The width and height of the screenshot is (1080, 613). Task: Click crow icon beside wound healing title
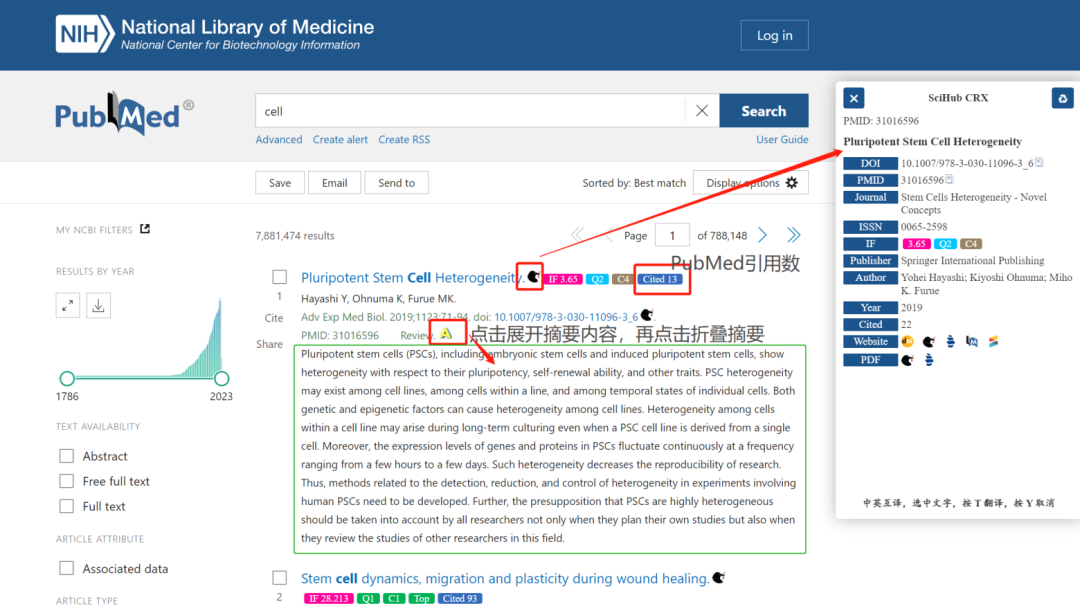(718, 578)
